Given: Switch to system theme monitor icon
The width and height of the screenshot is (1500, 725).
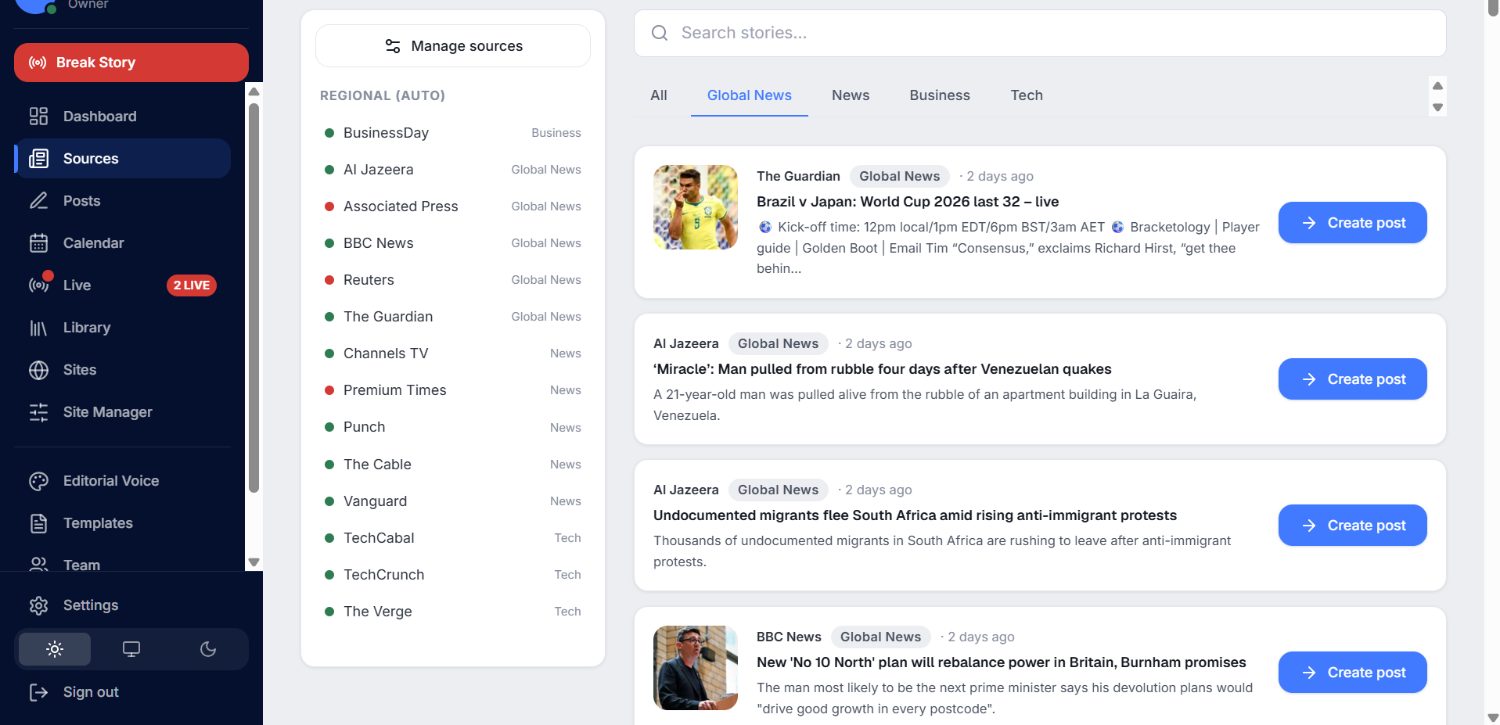Looking at the screenshot, I should click(x=131, y=649).
